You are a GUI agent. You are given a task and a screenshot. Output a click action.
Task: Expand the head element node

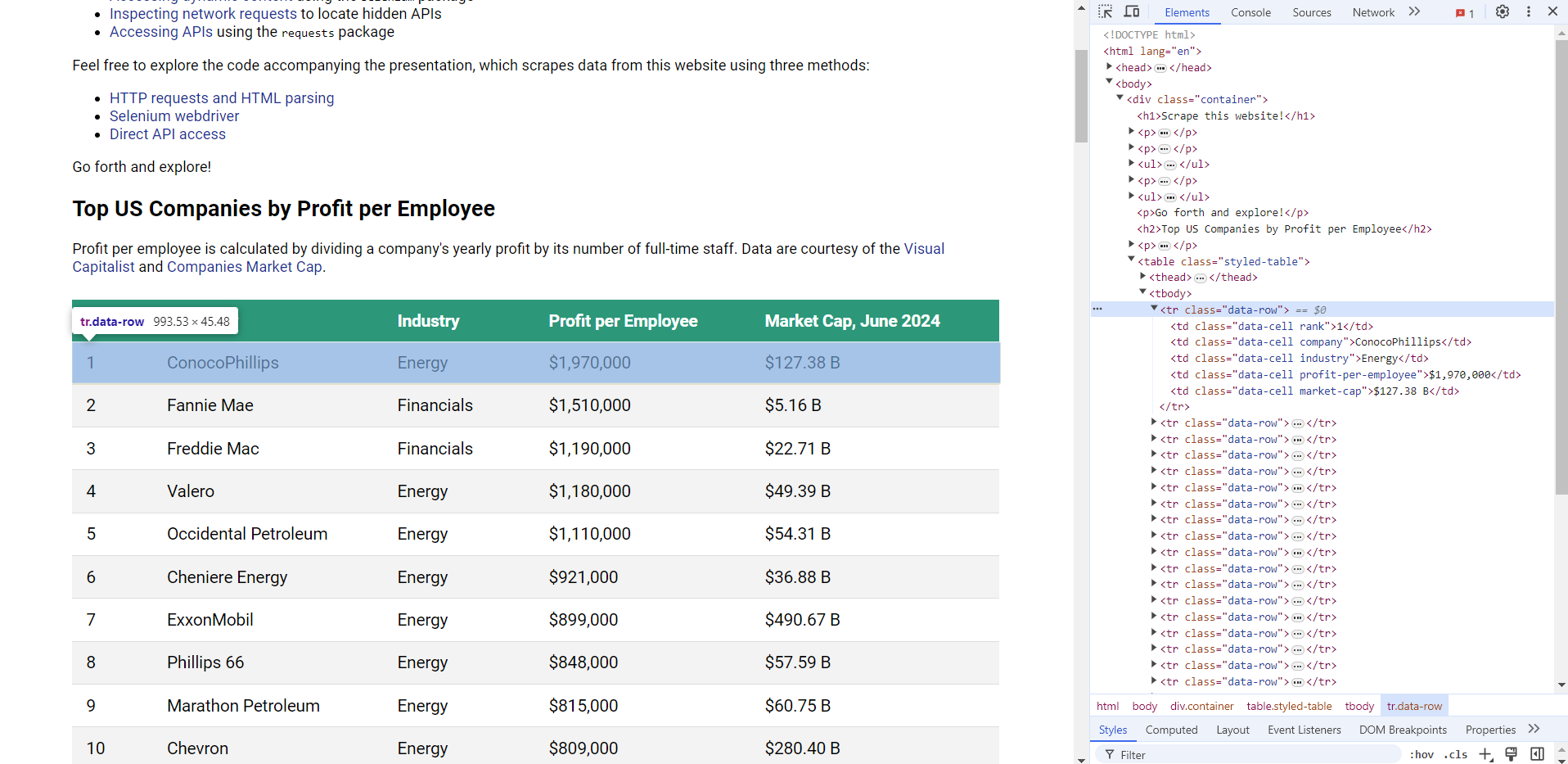click(1110, 66)
